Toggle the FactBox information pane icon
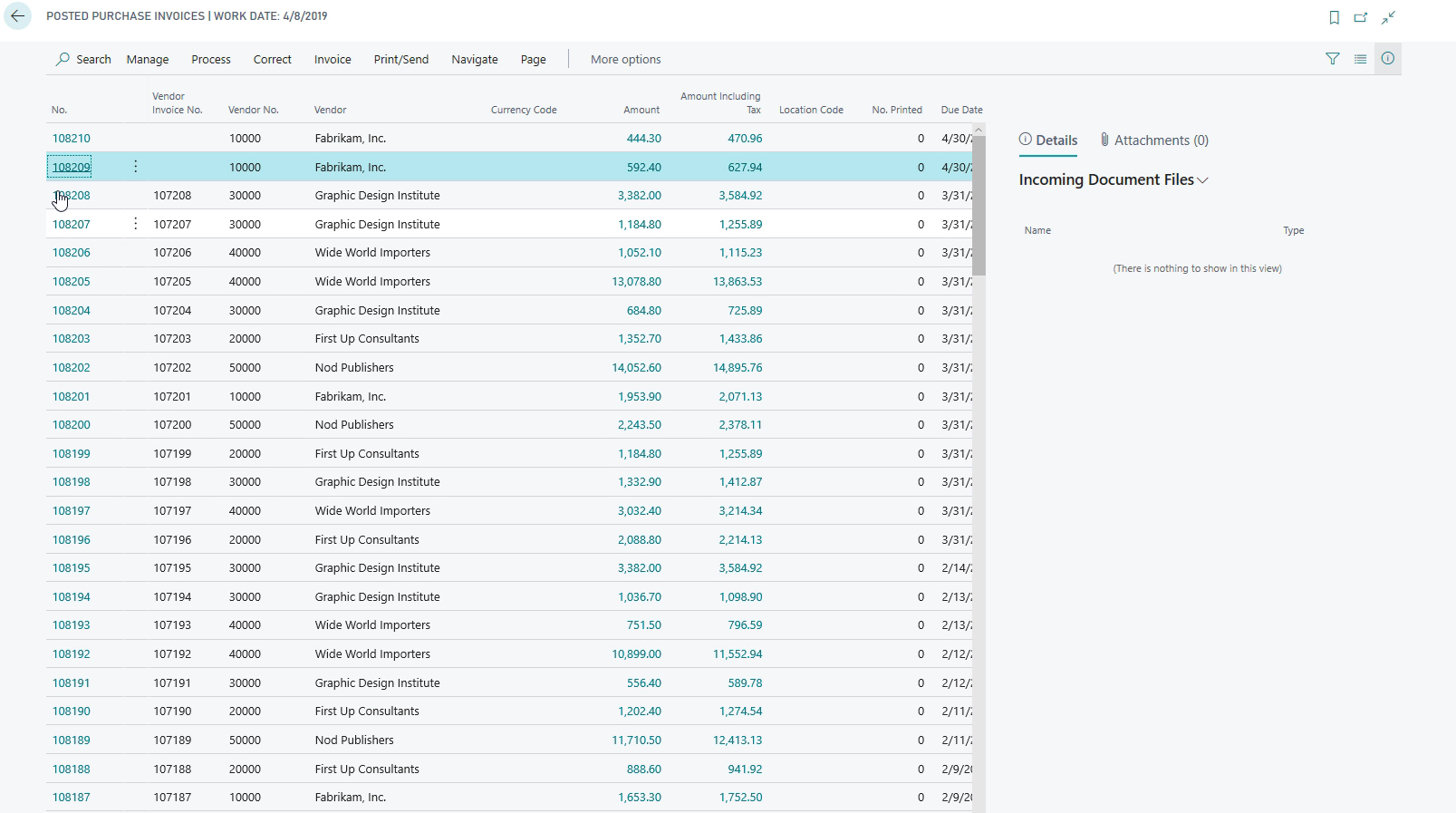The width and height of the screenshot is (1456, 813). (1387, 59)
